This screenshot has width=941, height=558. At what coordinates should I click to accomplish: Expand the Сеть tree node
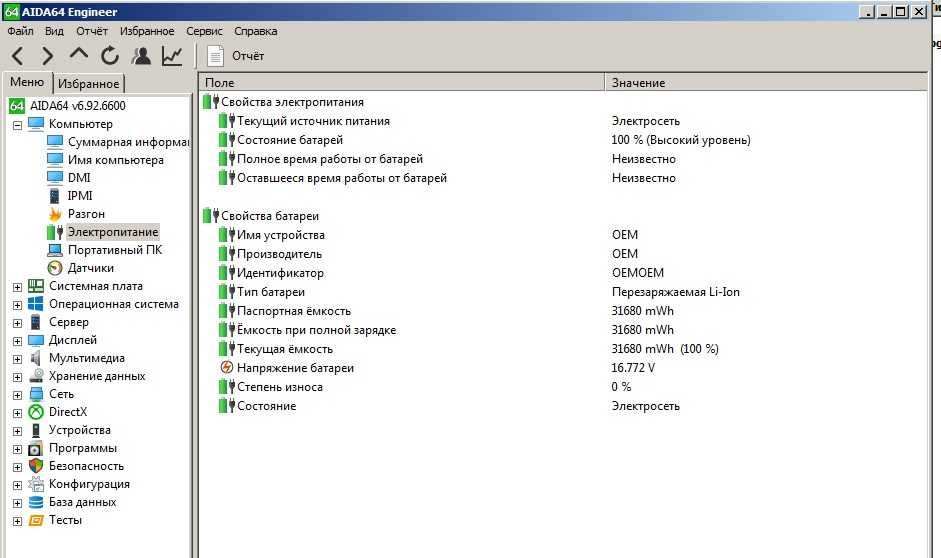point(17,395)
